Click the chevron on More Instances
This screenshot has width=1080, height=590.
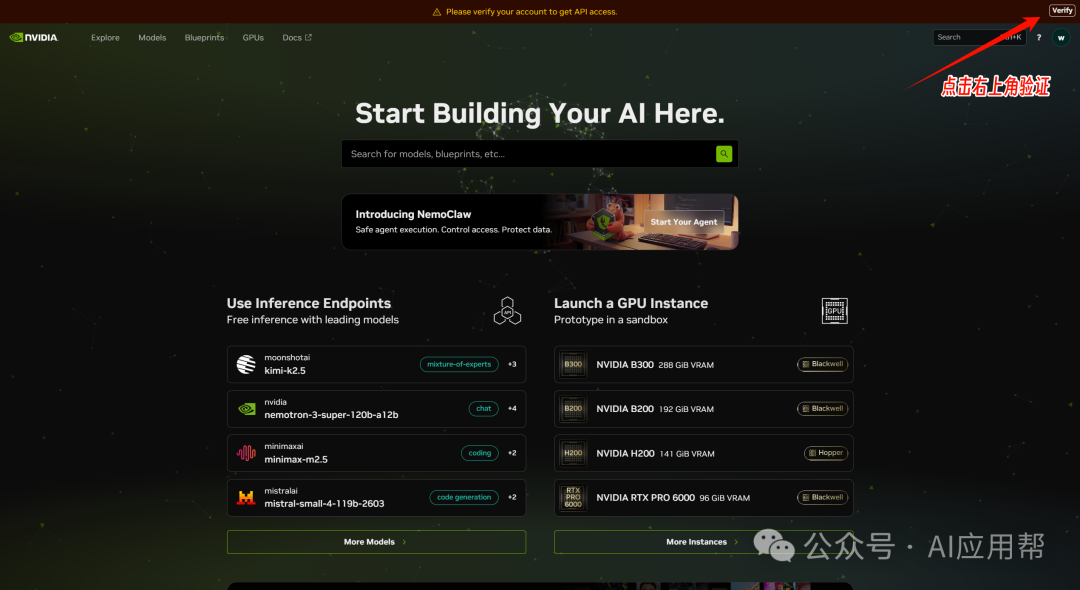coord(736,542)
